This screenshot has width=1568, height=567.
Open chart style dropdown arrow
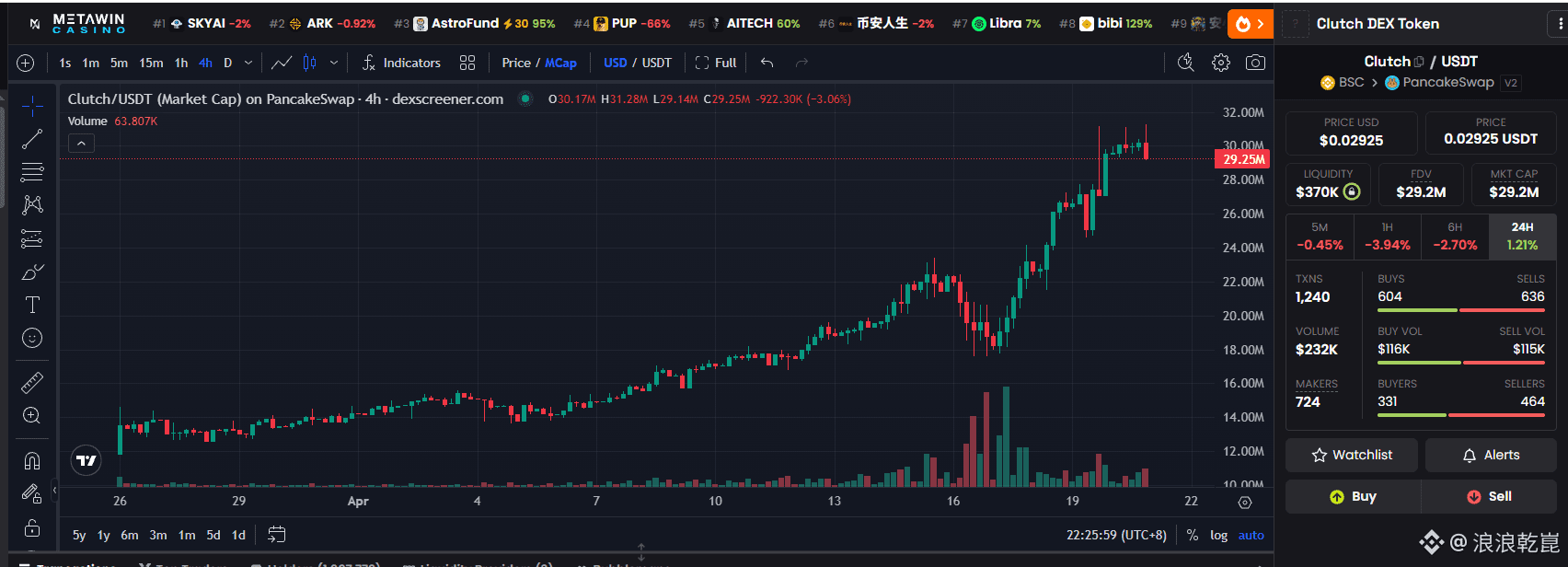[334, 63]
